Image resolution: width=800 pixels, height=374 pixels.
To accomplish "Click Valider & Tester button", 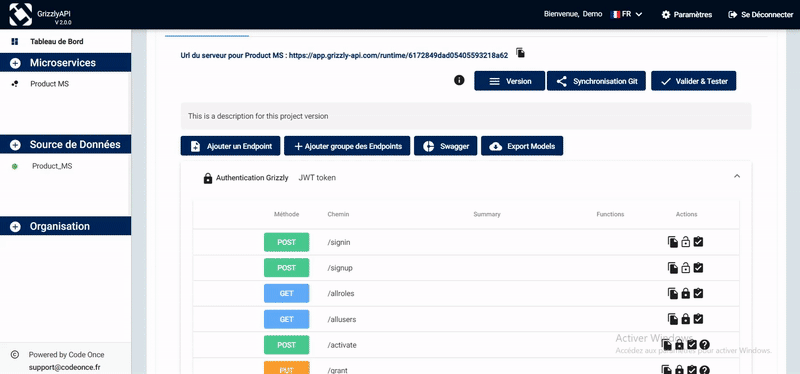I will coord(693,81).
